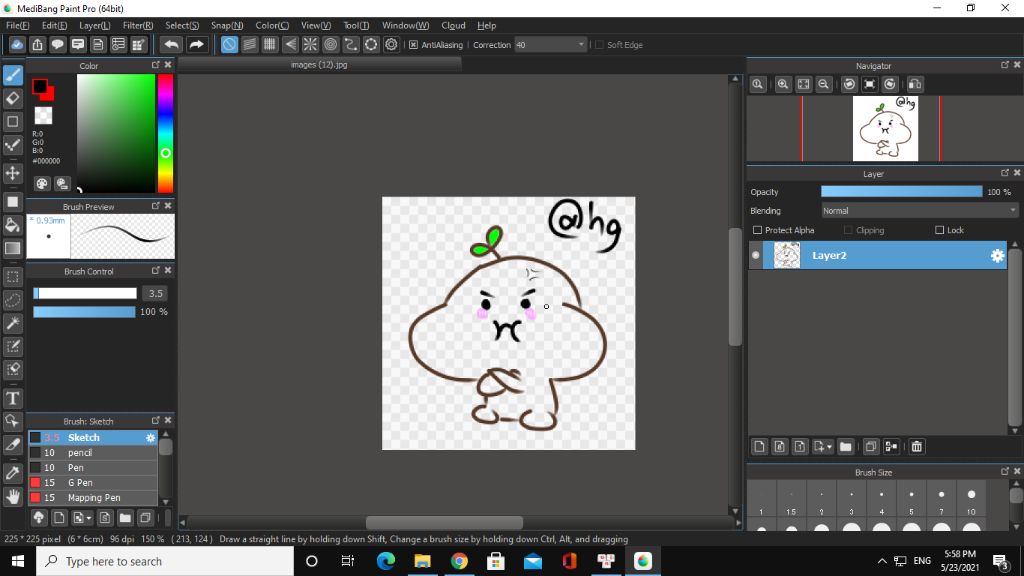This screenshot has width=1024, height=576.
Task: Click the Navigator preview thumbnail
Action: (885, 129)
